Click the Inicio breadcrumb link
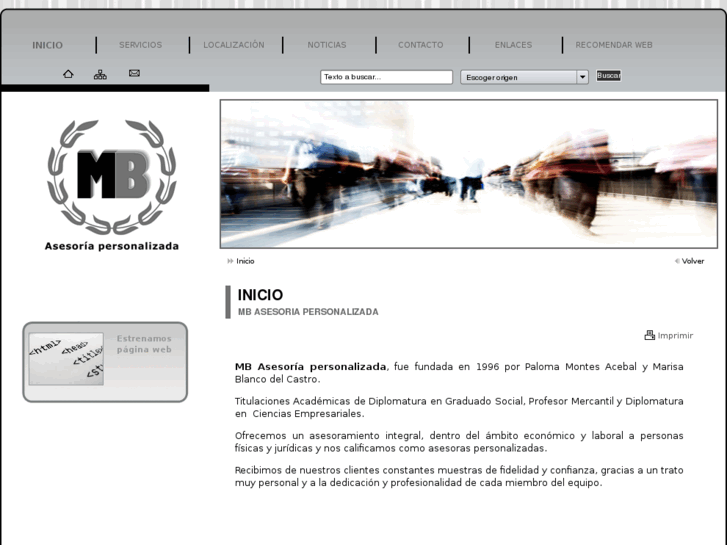 [x=245, y=261]
